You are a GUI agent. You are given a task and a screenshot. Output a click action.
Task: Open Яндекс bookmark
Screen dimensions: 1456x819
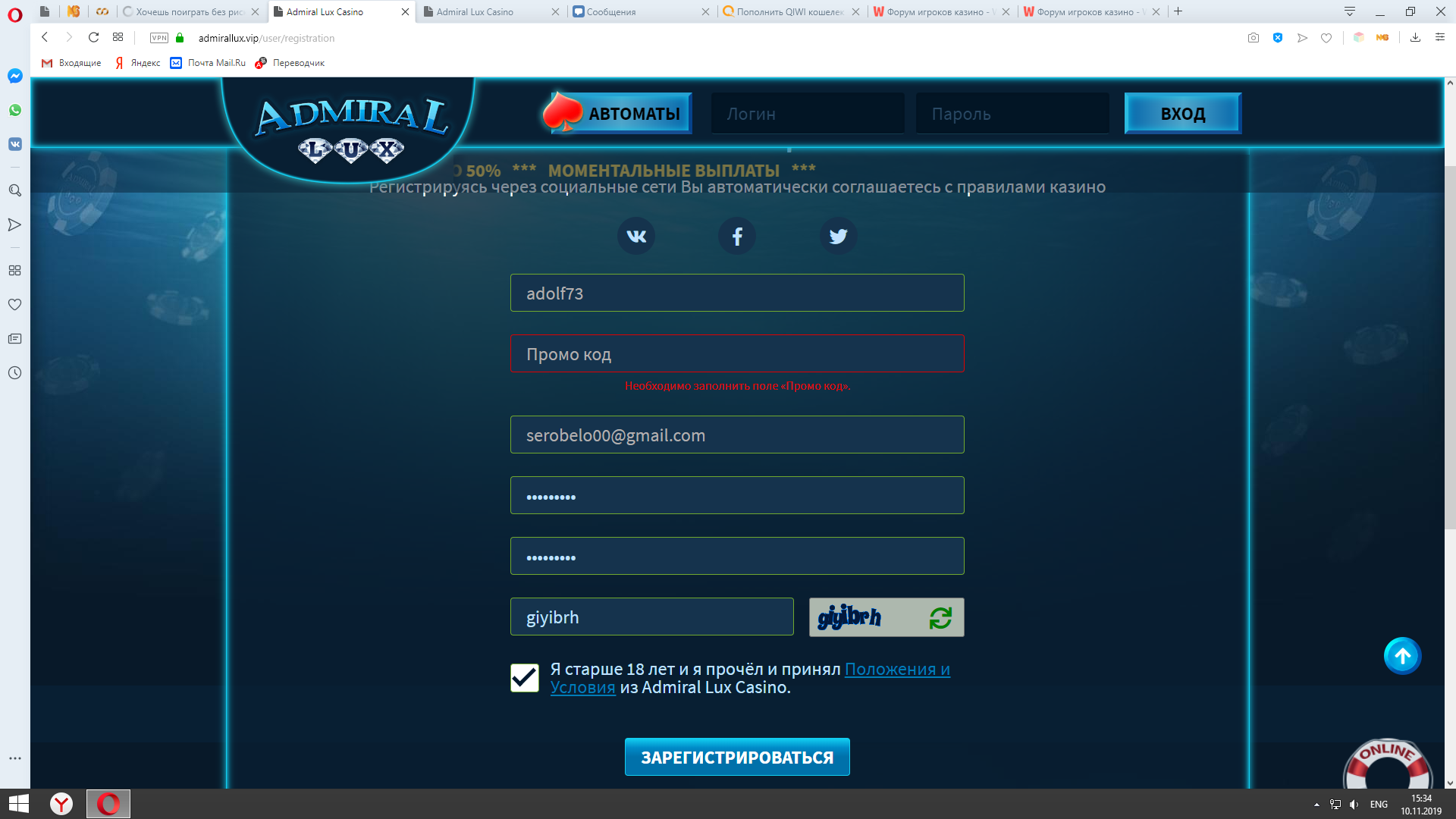(137, 63)
